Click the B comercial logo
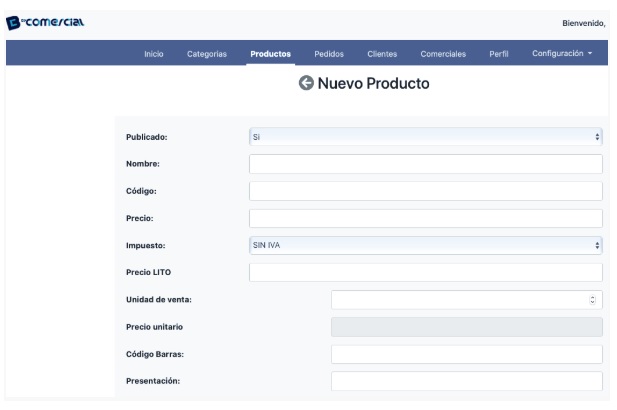 (45, 23)
